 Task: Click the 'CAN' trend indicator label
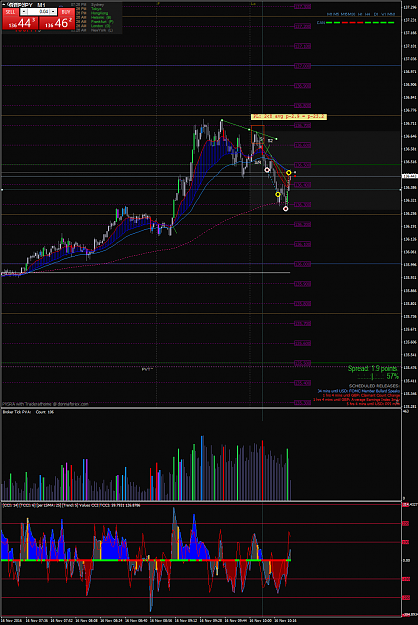coord(320,23)
